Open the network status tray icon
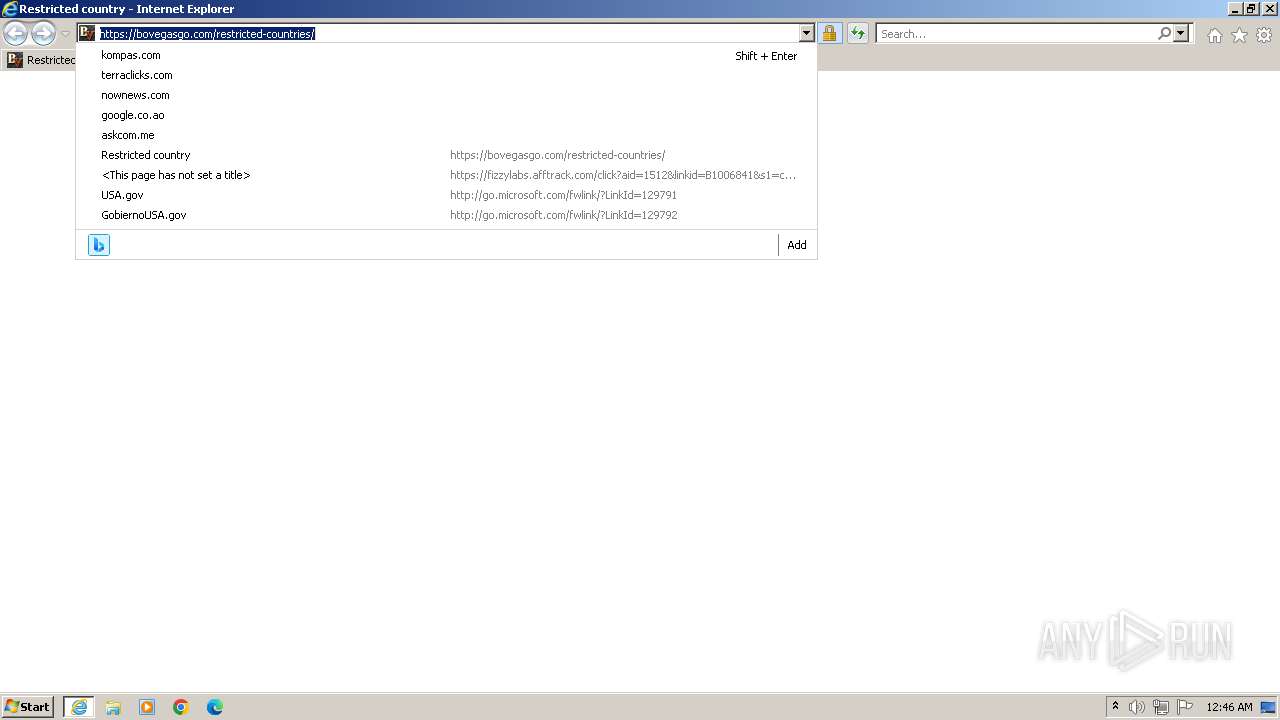 (1161, 707)
